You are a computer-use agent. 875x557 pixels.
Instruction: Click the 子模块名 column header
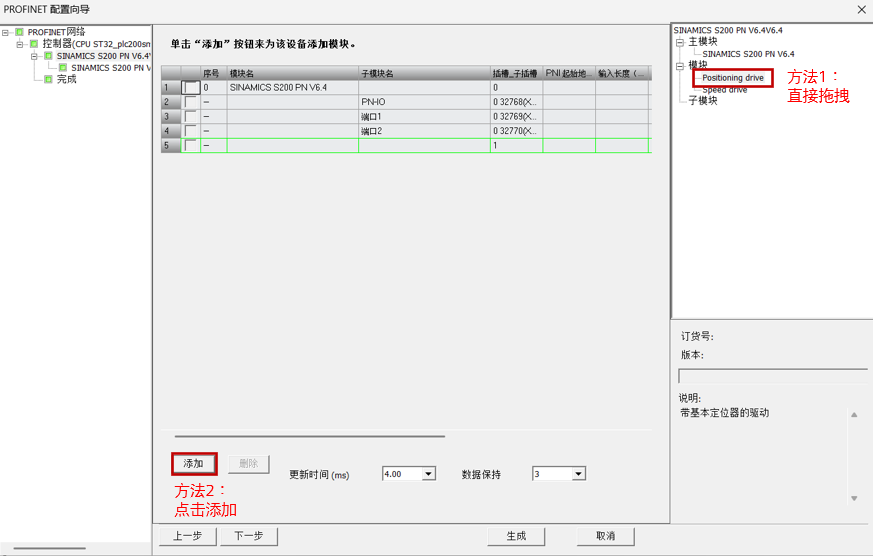click(424, 74)
